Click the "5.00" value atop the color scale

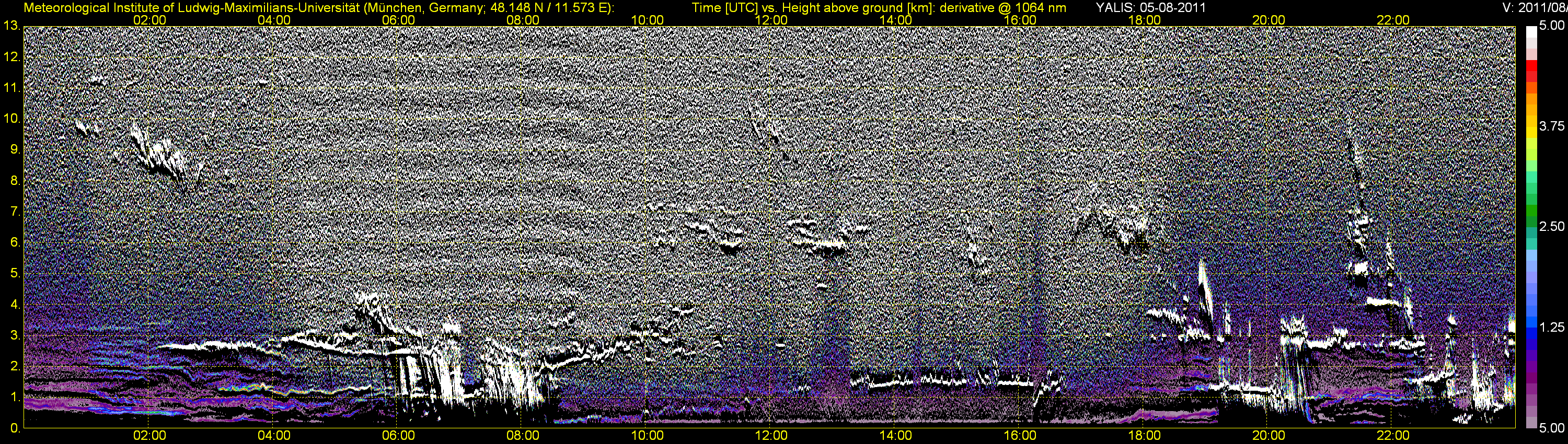pyautogui.click(x=1552, y=26)
